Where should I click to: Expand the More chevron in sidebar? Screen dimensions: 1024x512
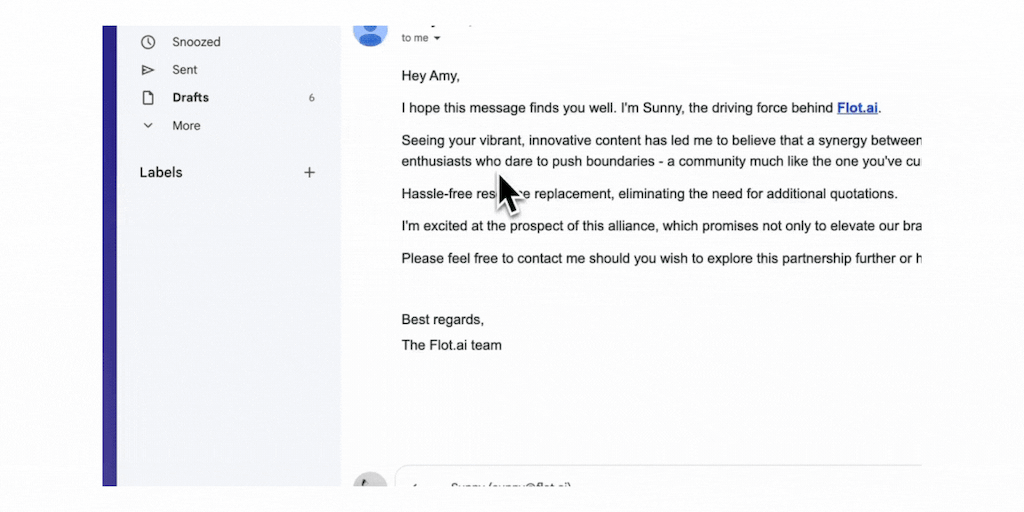pyautogui.click(x=148, y=126)
